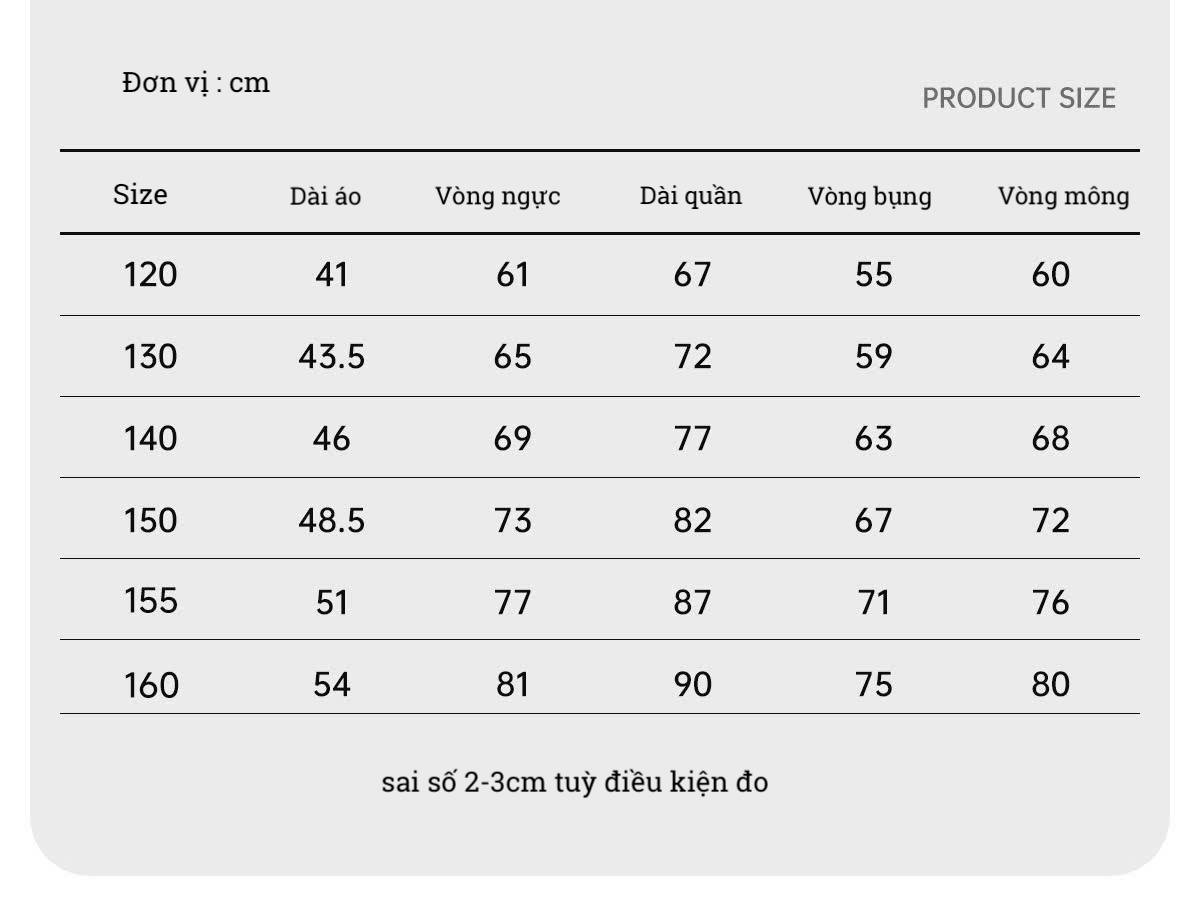Click the 'Đơn vị : cm' unit label
Viewport: 1200px width, 918px height.
(x=196, y=82)
